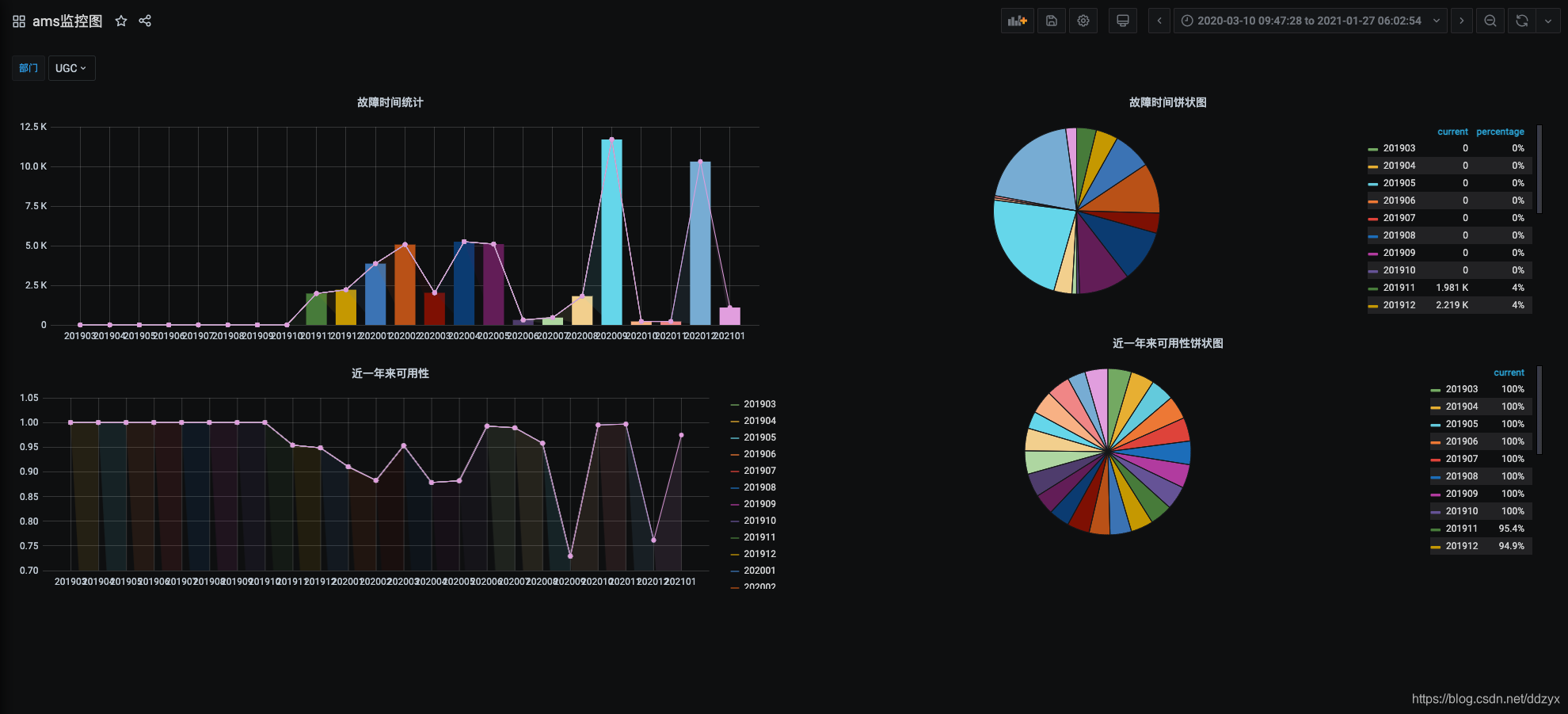
Task: Cycle view mode with monitor icon
Action: pos(1123,21)
